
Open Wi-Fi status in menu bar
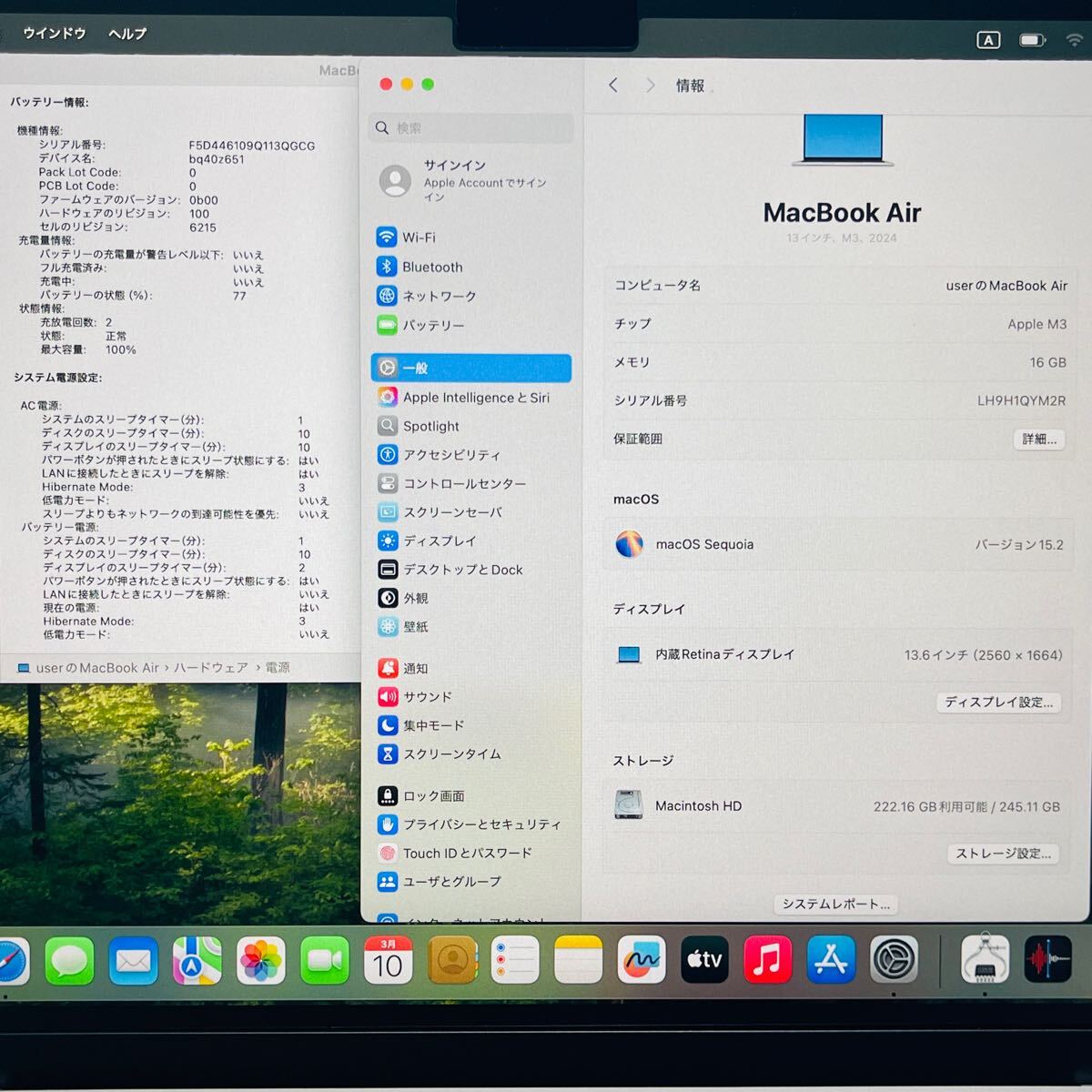pyautogui.click(x=1074, y=40)
